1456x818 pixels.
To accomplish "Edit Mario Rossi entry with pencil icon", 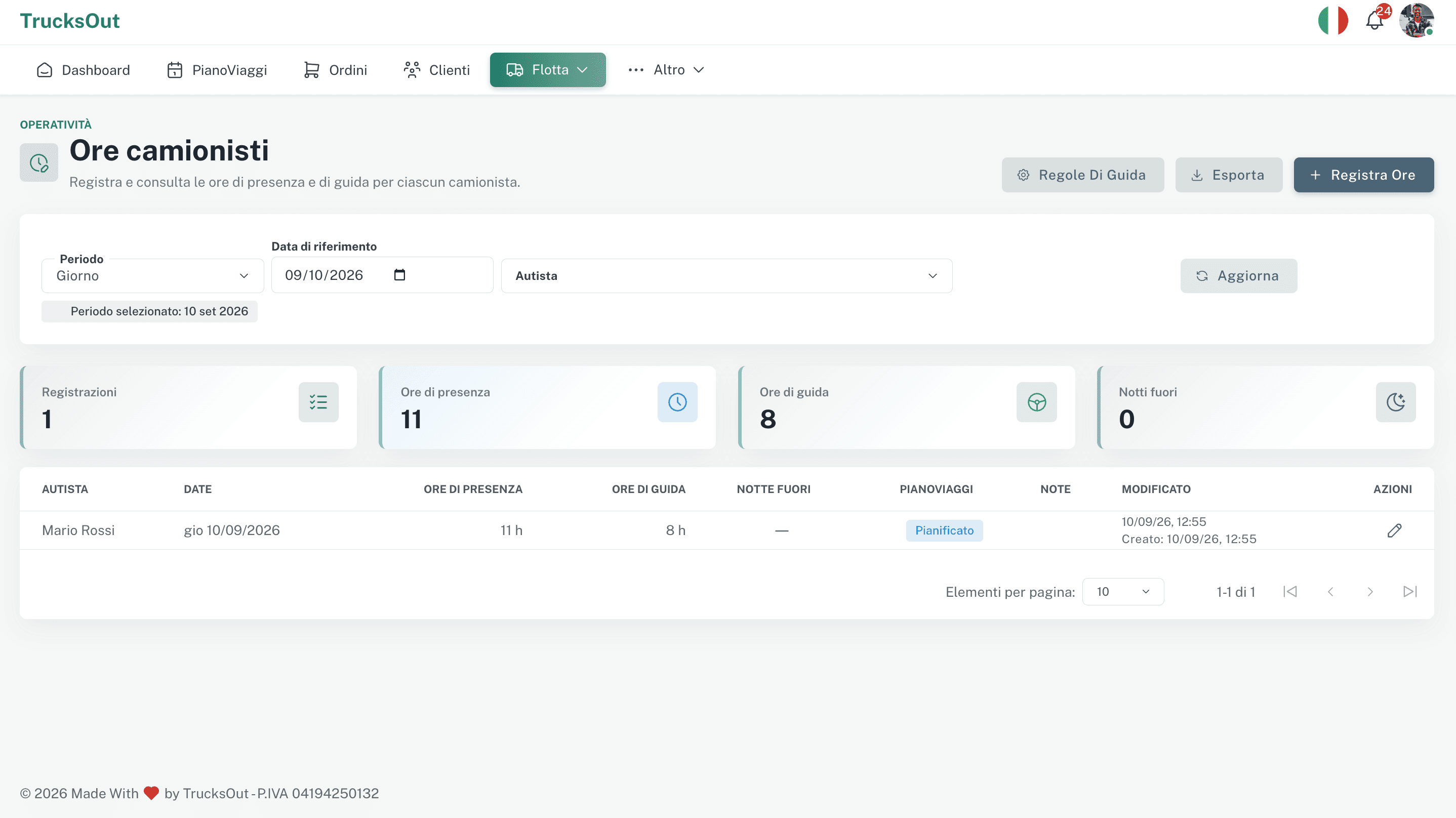I will pos(1394,530).
